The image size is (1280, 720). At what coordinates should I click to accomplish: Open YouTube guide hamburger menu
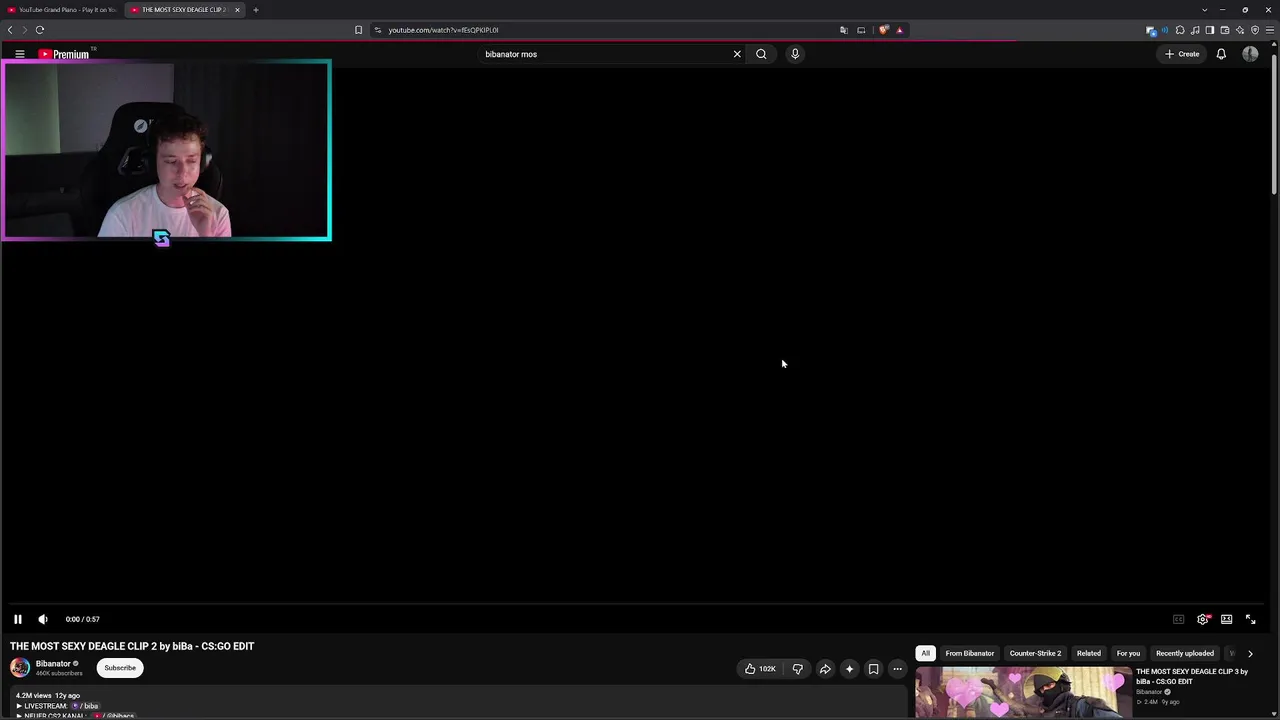19,54
